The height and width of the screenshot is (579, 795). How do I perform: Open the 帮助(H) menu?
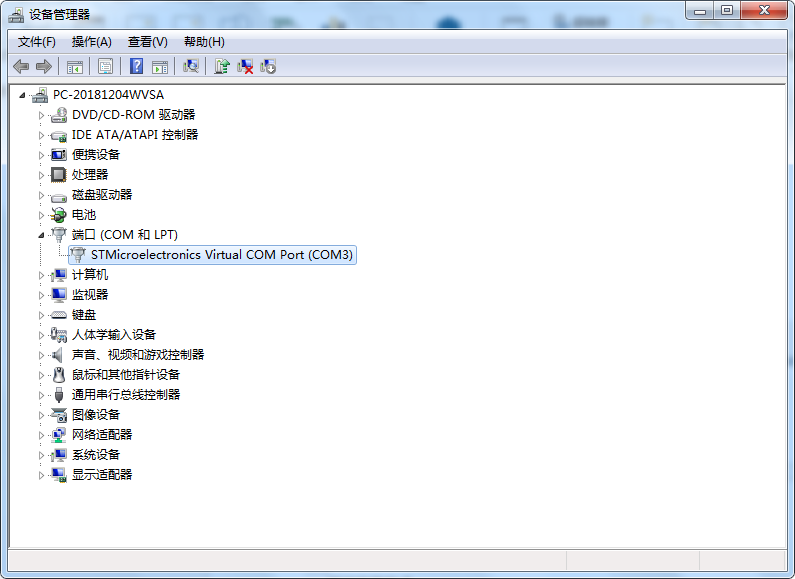pyautogui.click(x=204, y=42)
